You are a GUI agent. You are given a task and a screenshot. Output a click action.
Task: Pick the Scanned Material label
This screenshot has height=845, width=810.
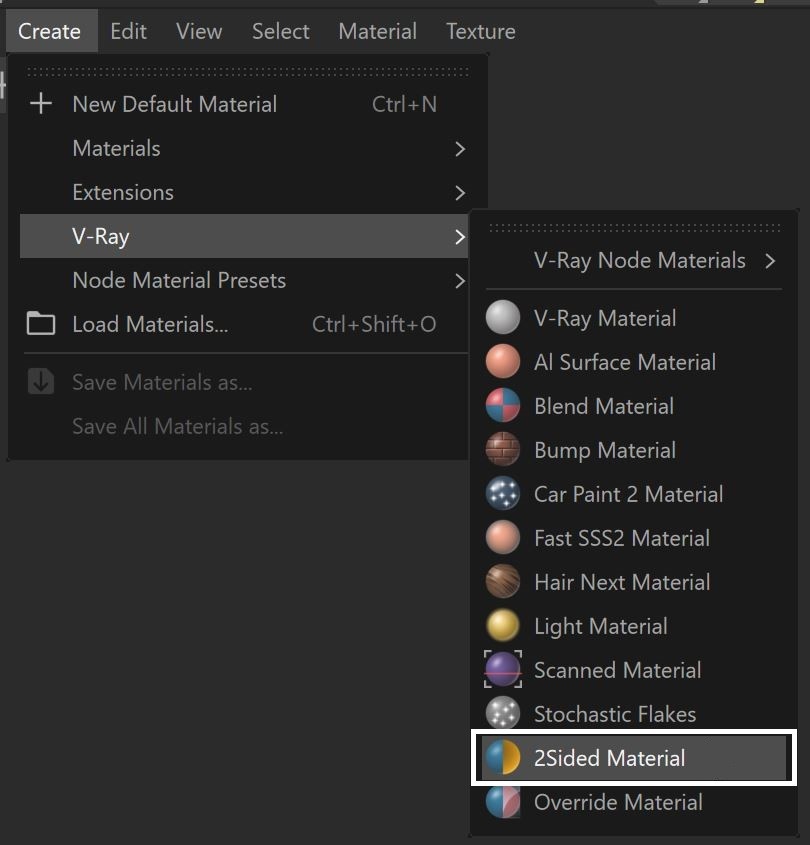tap(617, 670)
